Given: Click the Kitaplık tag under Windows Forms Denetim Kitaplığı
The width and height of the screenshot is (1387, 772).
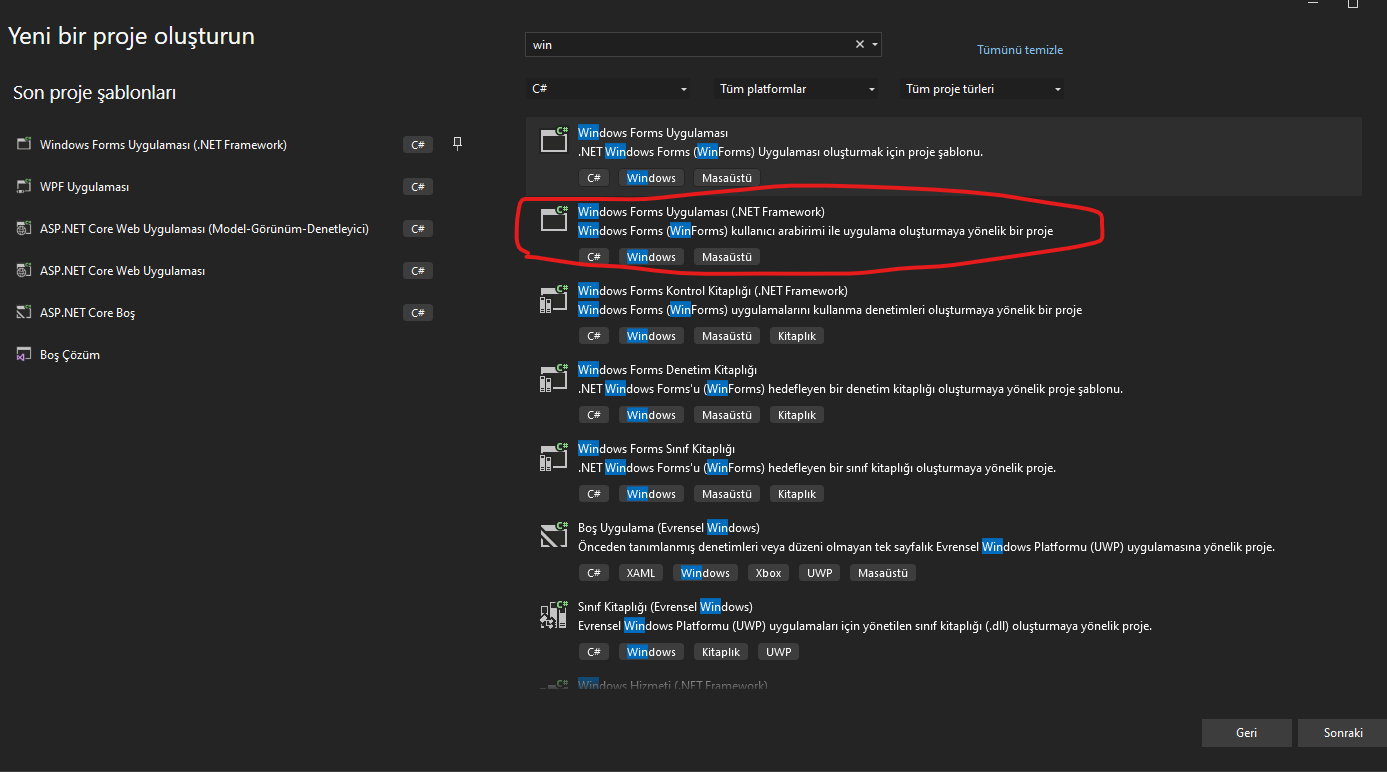Looking at the screenshot, I should 797,415.
